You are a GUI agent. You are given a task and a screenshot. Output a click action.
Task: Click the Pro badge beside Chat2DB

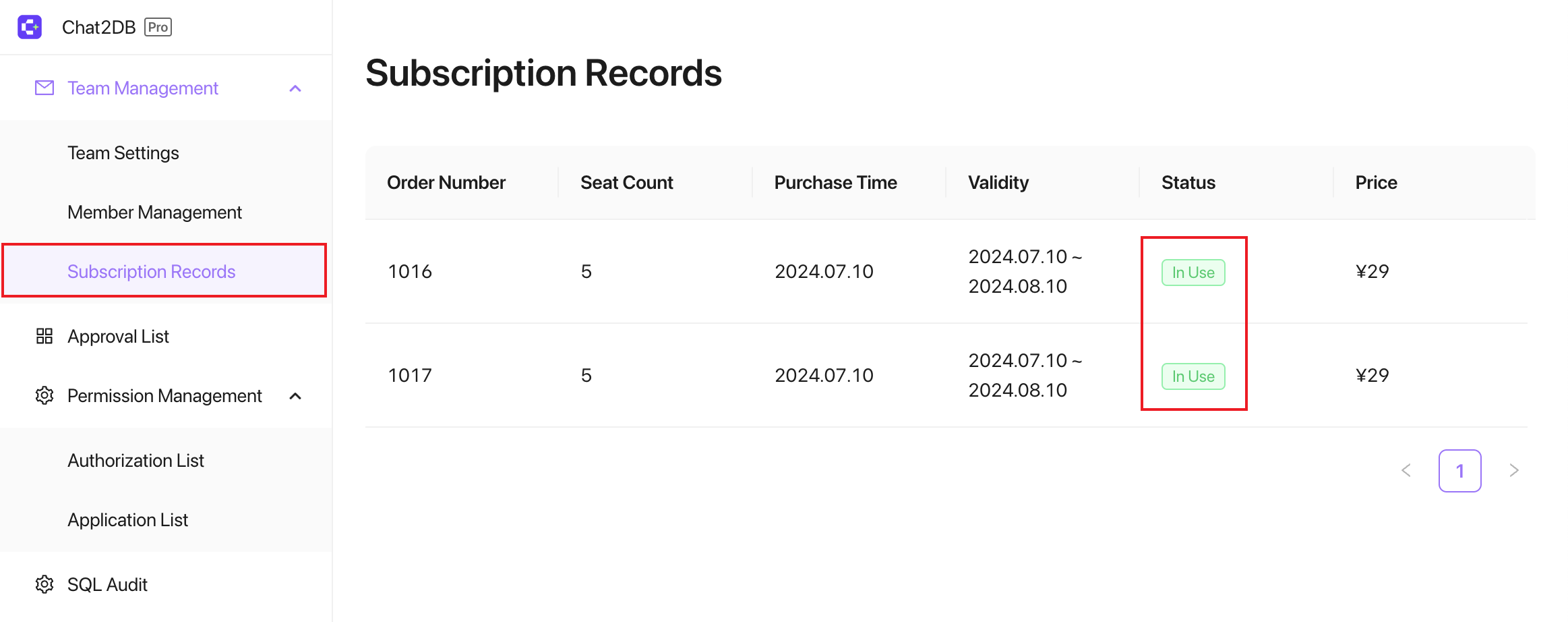click(158, 27)
